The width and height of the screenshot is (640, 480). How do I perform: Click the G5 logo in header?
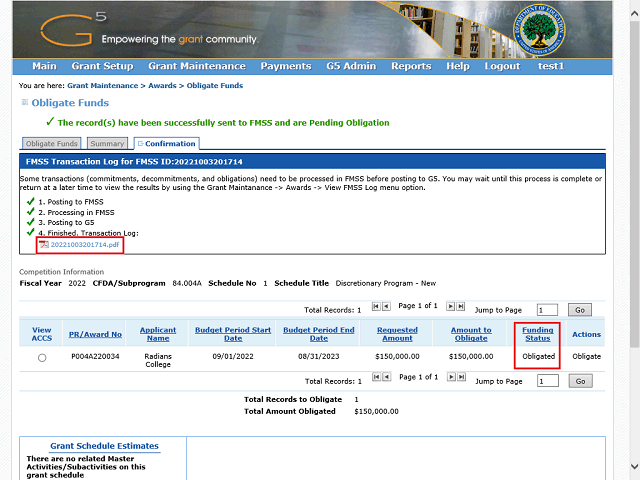coord(73,29)
